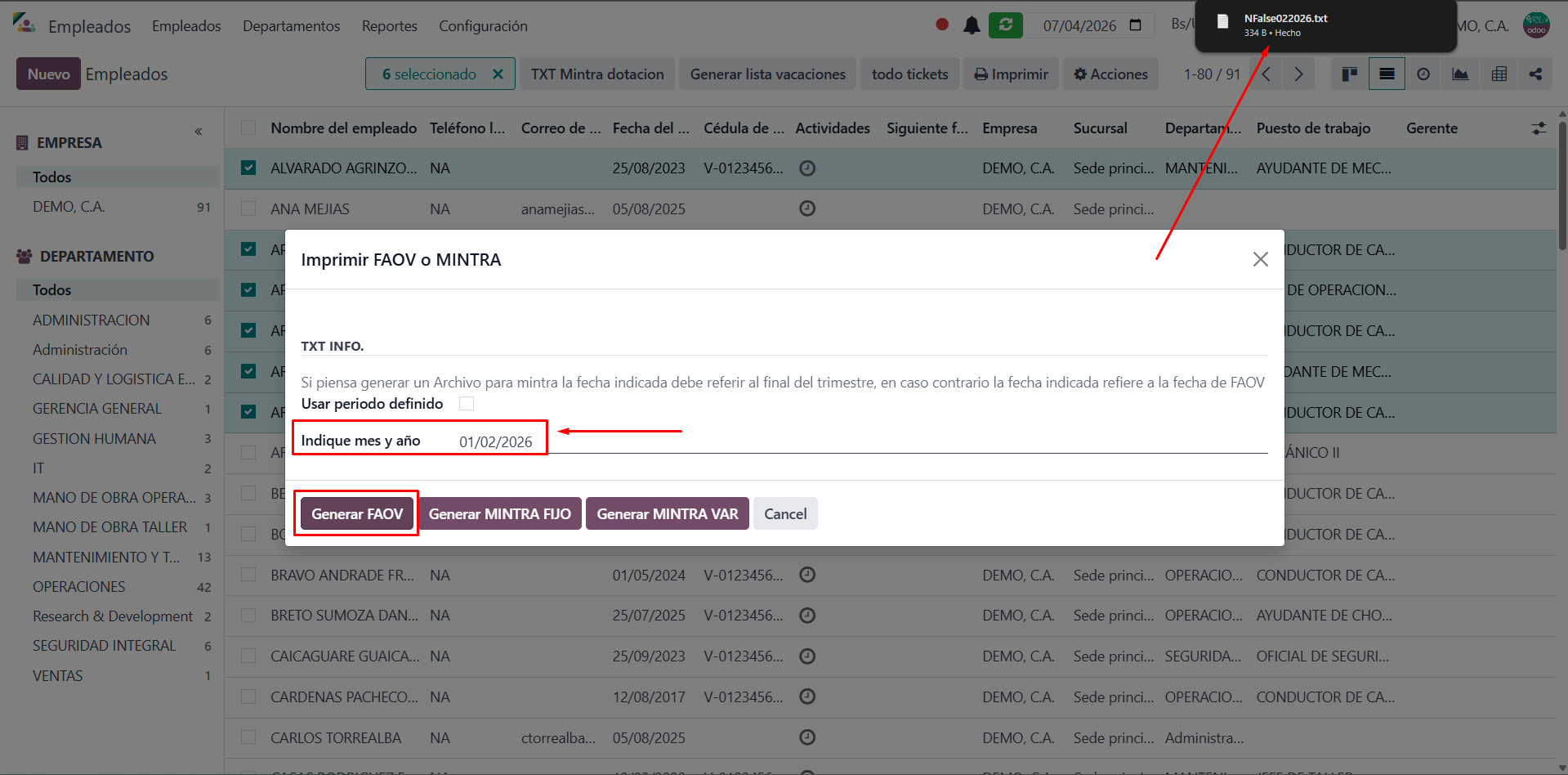Switch to the activity clock view
The height and width of the screenshot is (775, 1568).
(1423, 74)
